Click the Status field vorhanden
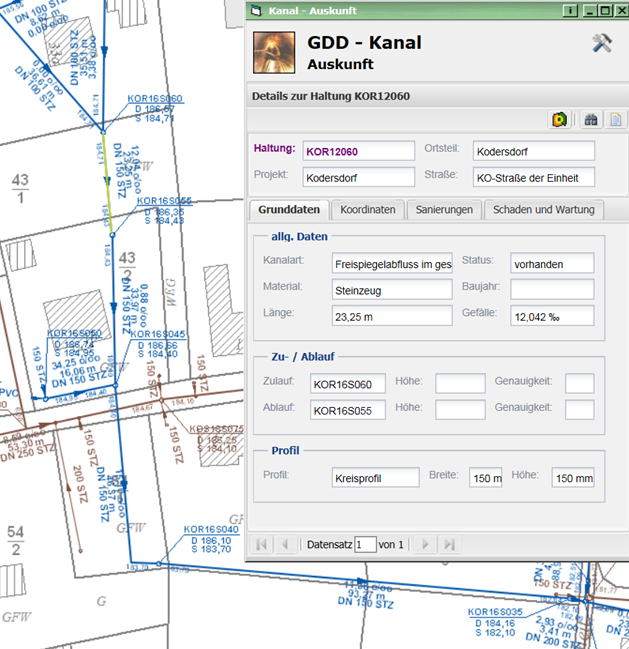629x649 pixels. 552,264
